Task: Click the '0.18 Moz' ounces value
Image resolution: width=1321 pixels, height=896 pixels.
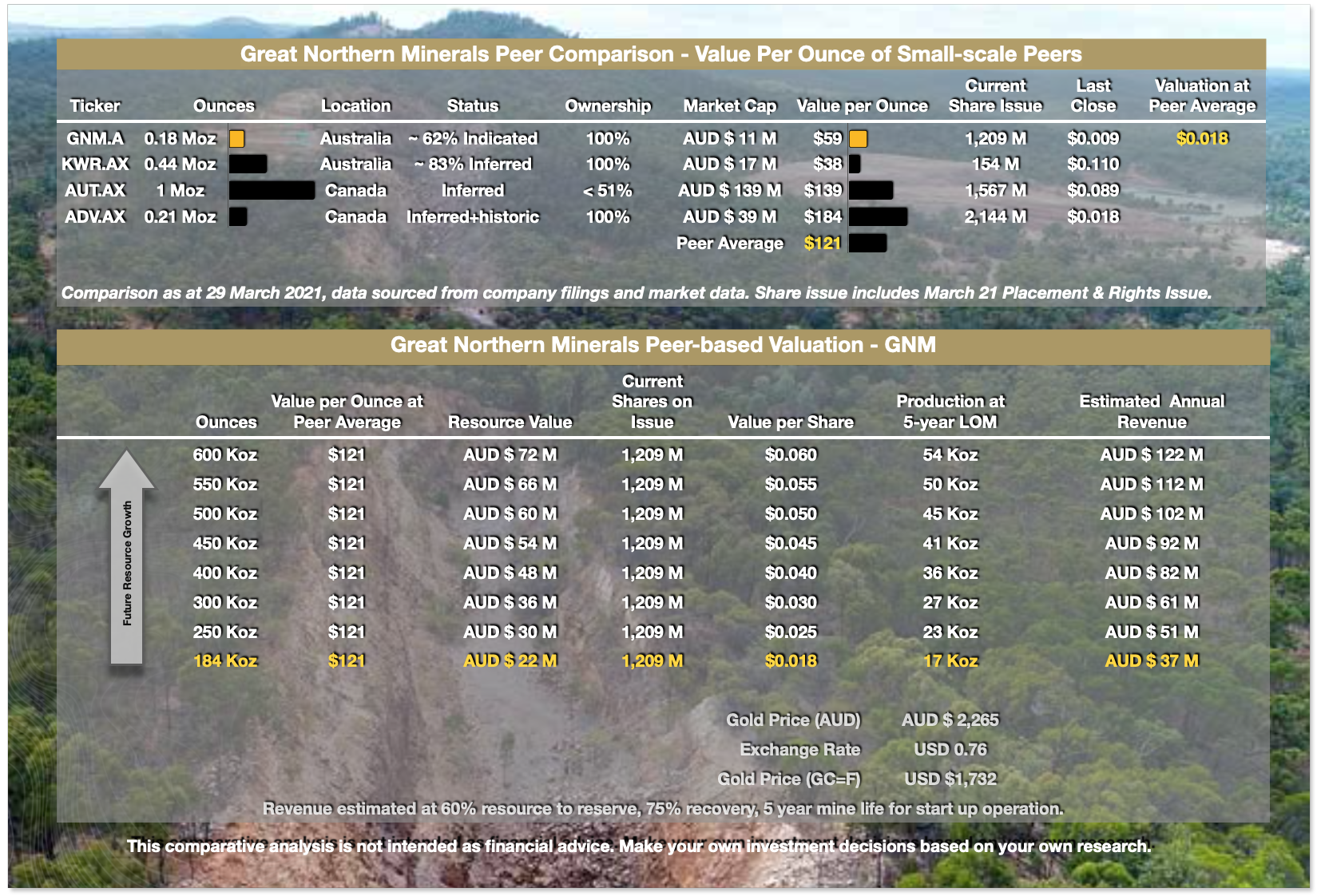Action: tap(180, 138)
